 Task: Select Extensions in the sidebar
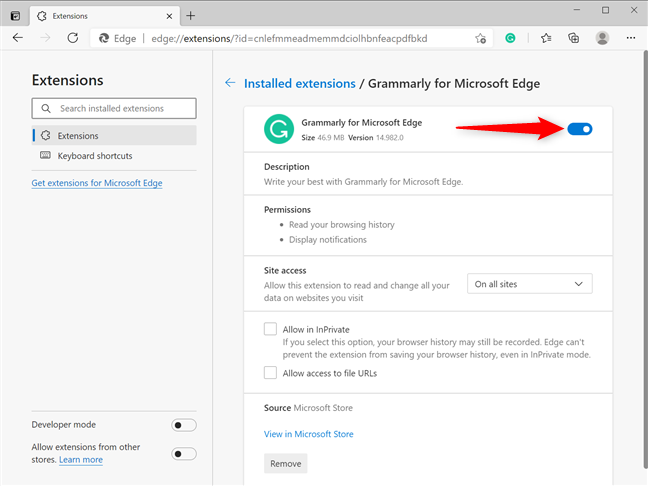[x=114, y=135]
